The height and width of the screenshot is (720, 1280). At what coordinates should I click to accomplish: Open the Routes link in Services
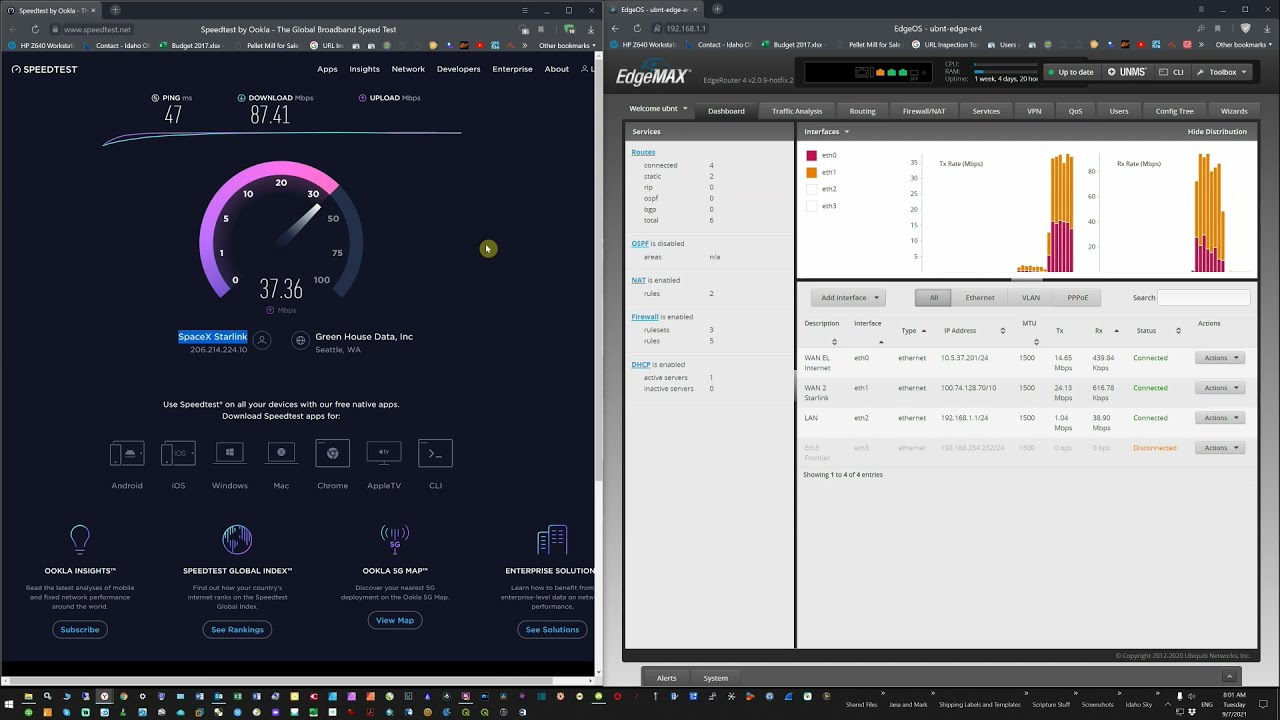643,152
